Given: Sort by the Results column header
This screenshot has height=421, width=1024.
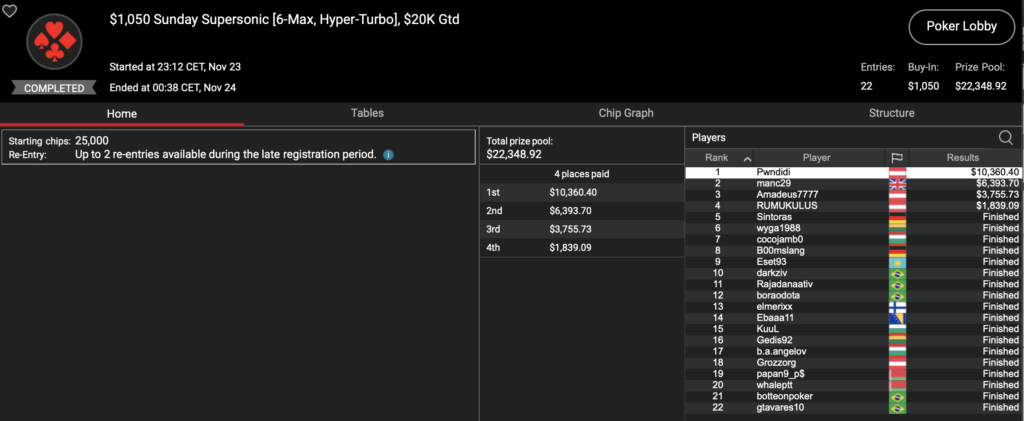Looking at the screenshot, I should pos(963,158).
